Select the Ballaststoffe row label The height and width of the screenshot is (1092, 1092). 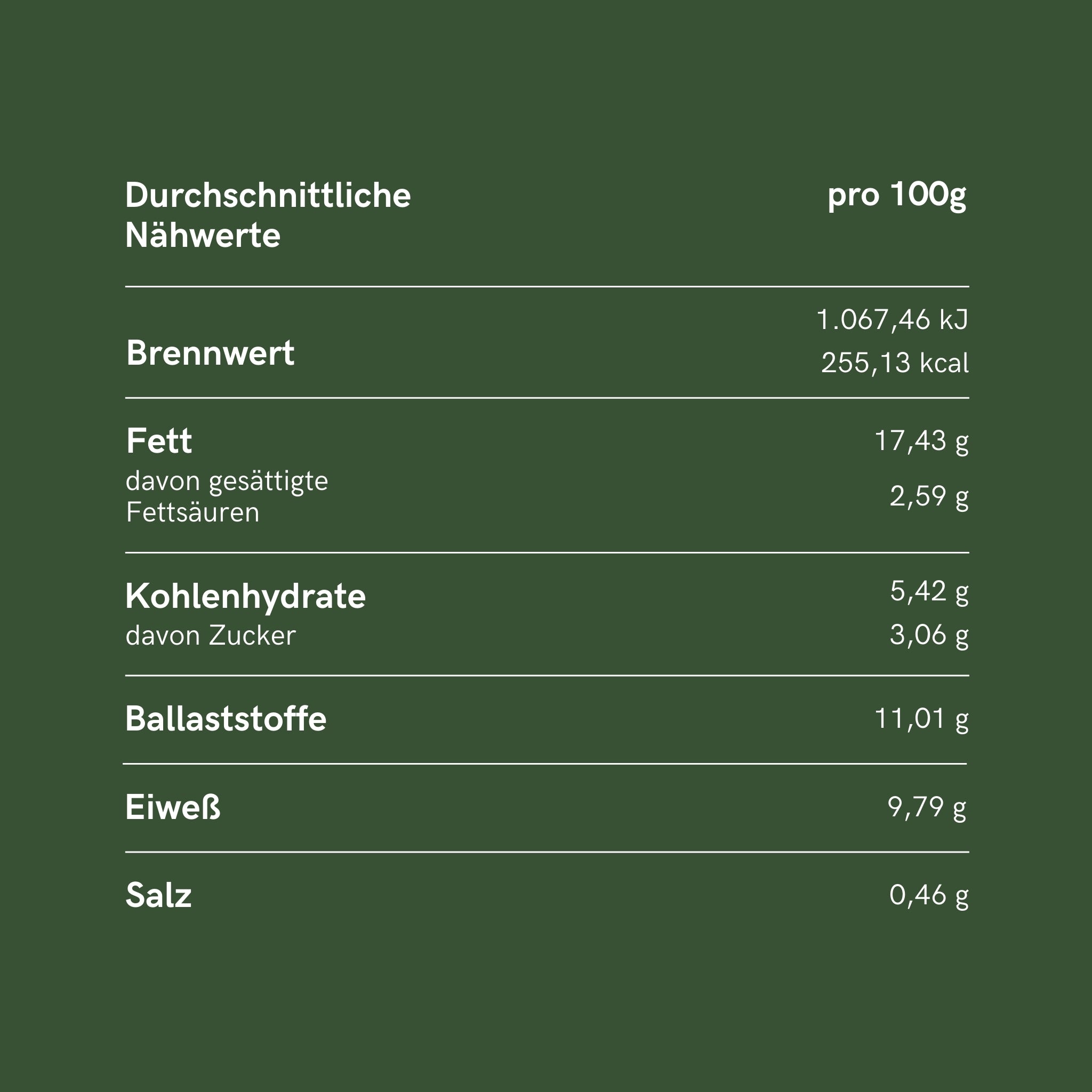click(226, 719)
